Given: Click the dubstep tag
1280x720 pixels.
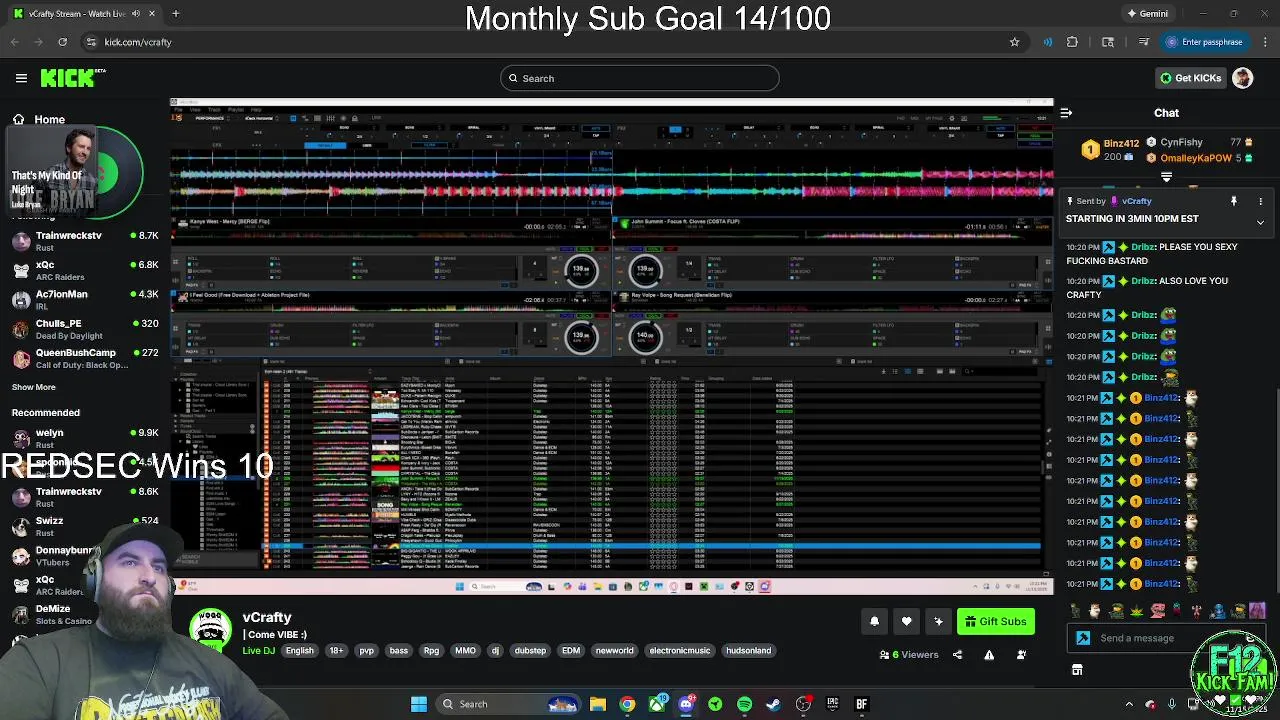Looking at the screenshot, I should pos(530,651).
